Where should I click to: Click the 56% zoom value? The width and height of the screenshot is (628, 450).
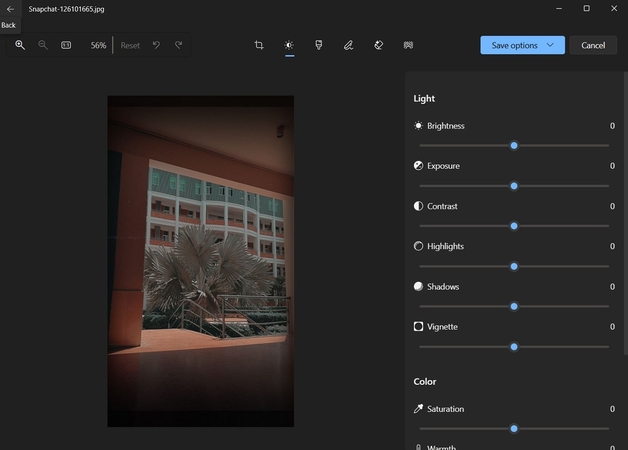pyautogui.click(x=98, y=45)
